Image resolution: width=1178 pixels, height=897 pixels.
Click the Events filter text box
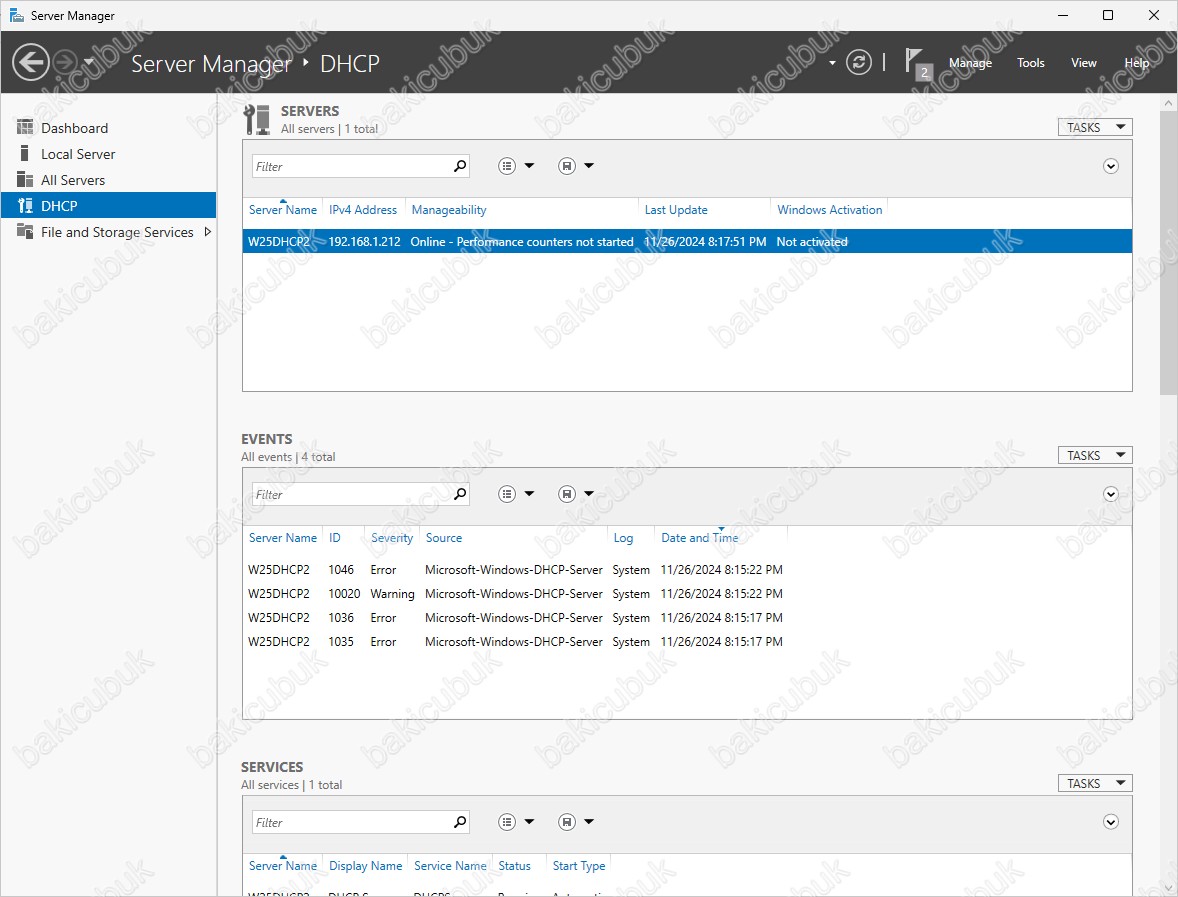click(x=350, y=494)
